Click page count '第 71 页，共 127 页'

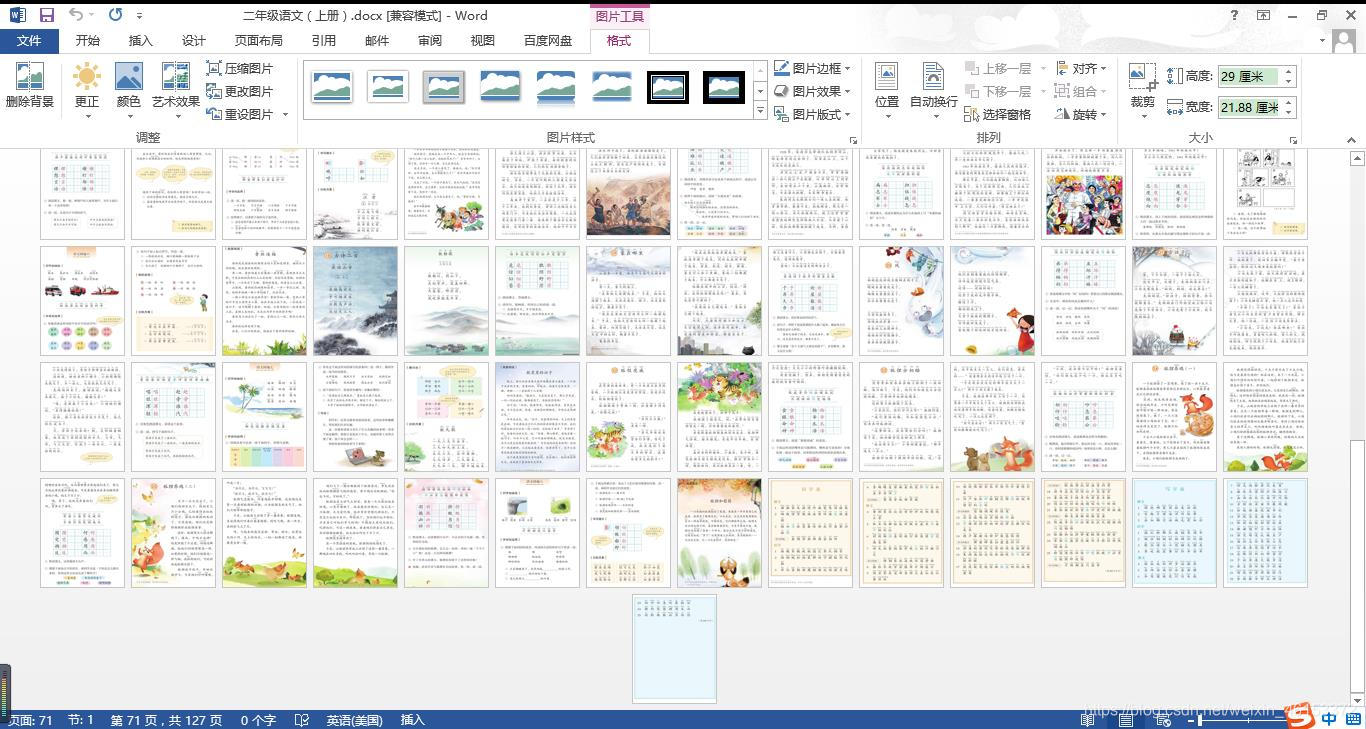[x=166, y=720]
